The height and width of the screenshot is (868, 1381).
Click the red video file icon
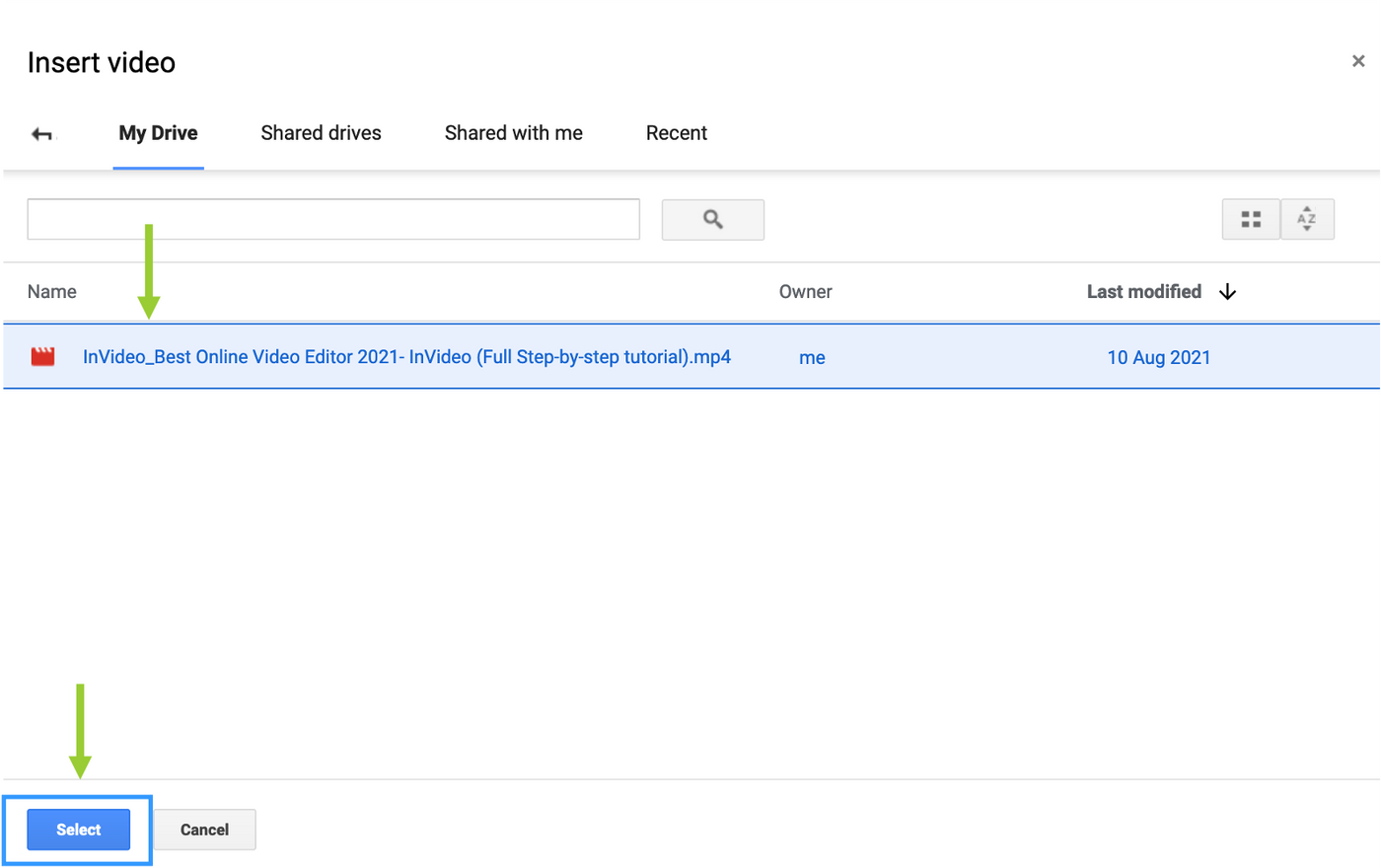[x=41, y=356]
